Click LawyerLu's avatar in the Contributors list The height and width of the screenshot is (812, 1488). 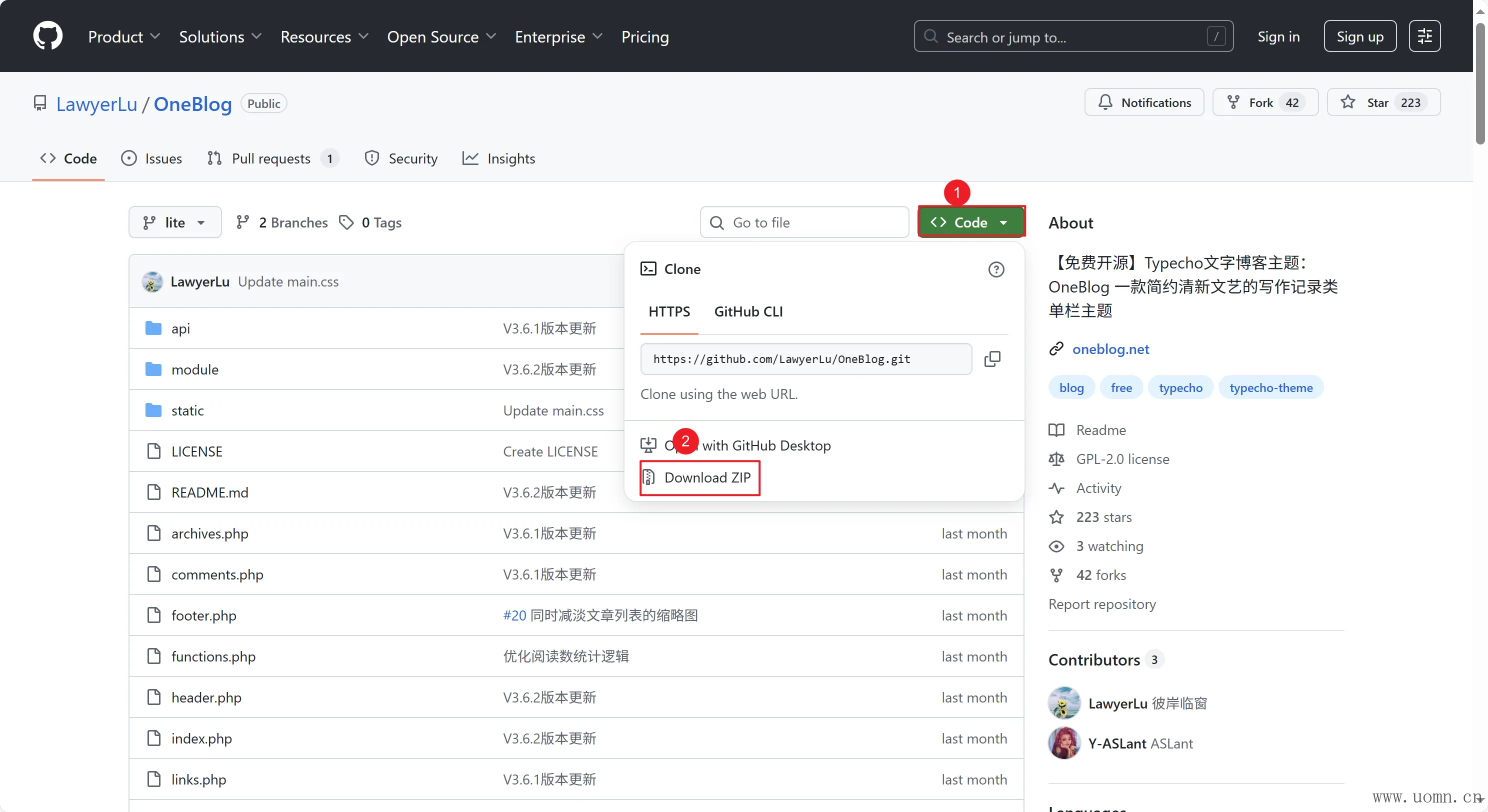(1064, 703)
